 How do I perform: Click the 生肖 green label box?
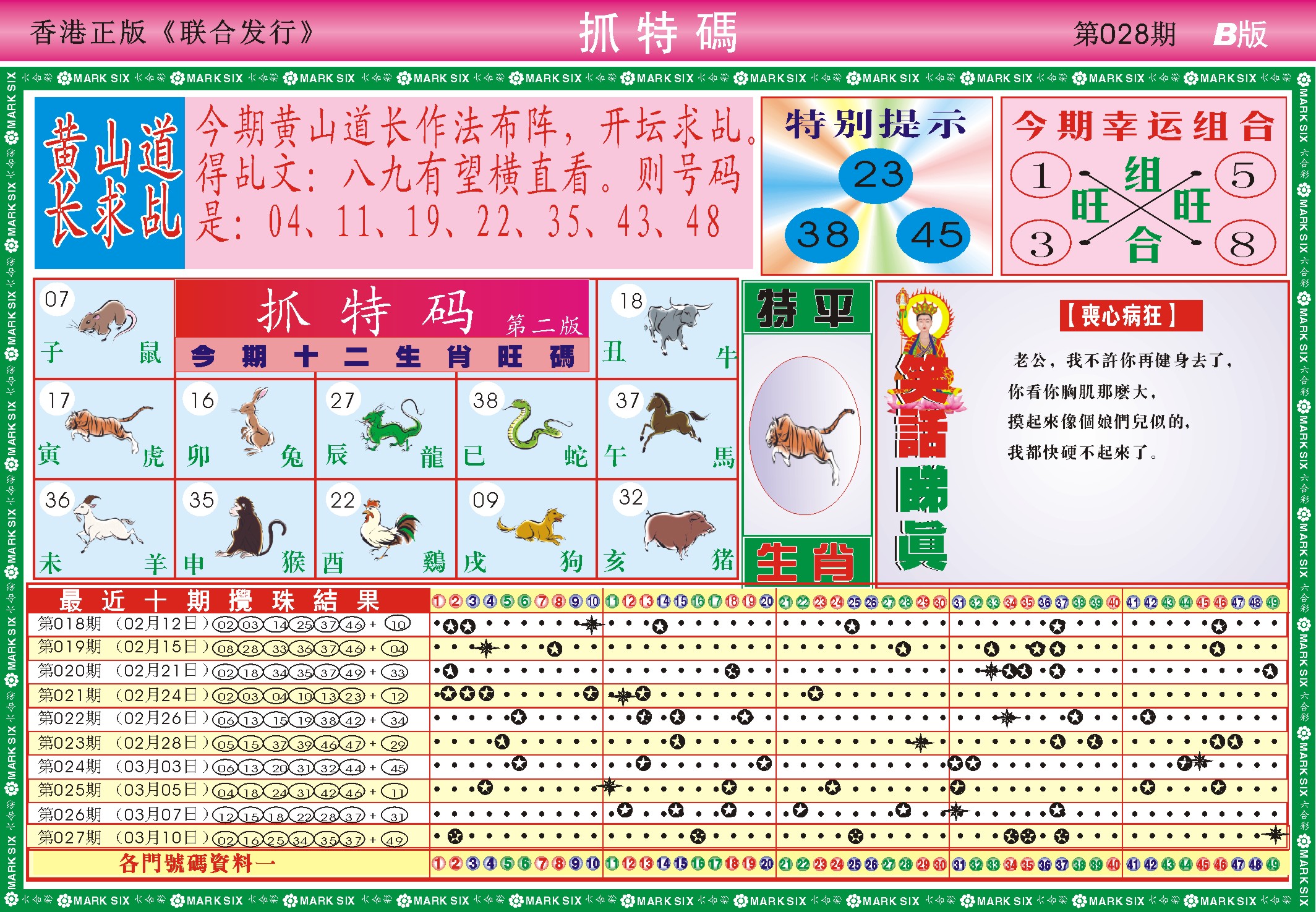(x=806, y=560)
